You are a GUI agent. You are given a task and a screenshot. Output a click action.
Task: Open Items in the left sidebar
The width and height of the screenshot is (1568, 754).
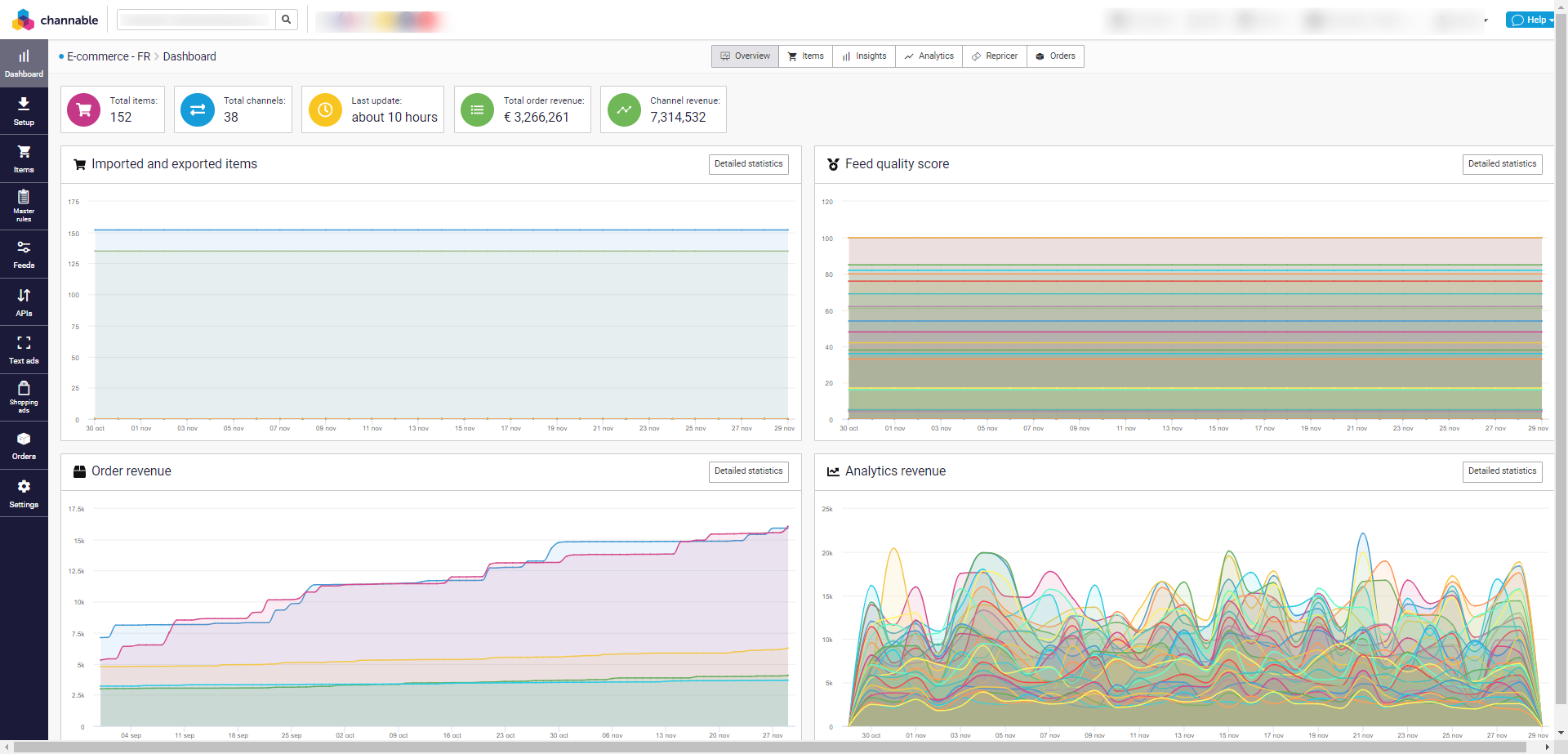coord(24,158)
